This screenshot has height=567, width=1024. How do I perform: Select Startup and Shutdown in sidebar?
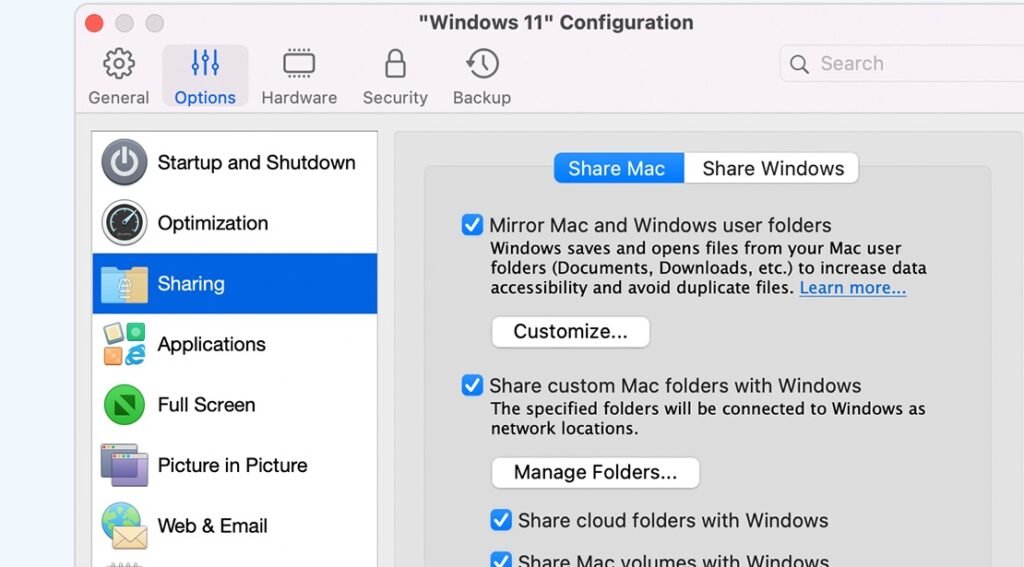coord(257,163)
